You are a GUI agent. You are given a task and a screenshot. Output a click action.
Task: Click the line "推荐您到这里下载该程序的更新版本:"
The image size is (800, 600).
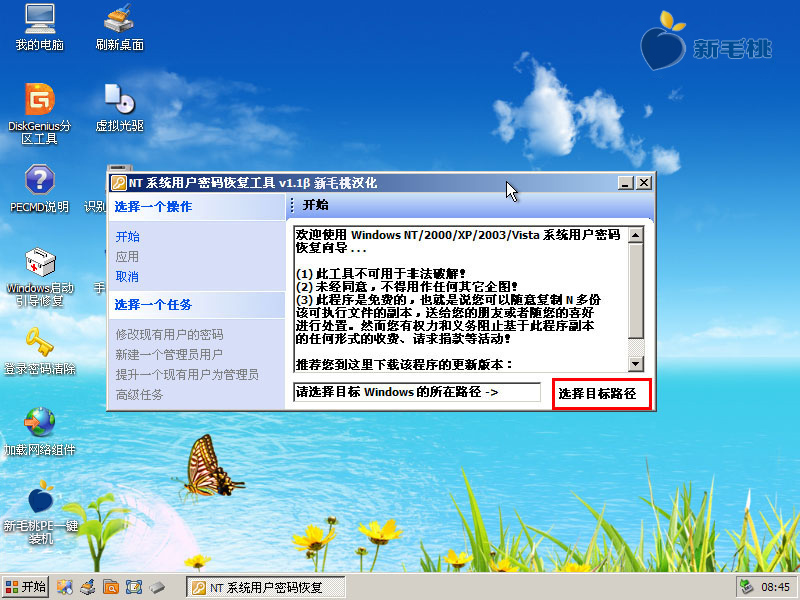click(x=404, y=364)
